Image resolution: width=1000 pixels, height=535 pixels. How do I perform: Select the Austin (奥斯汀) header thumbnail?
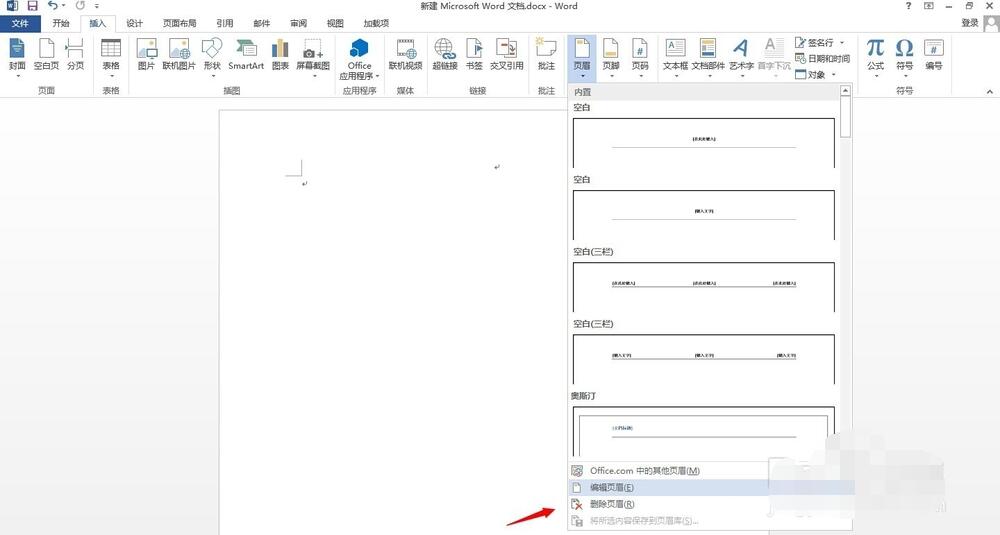click(703, 431)
